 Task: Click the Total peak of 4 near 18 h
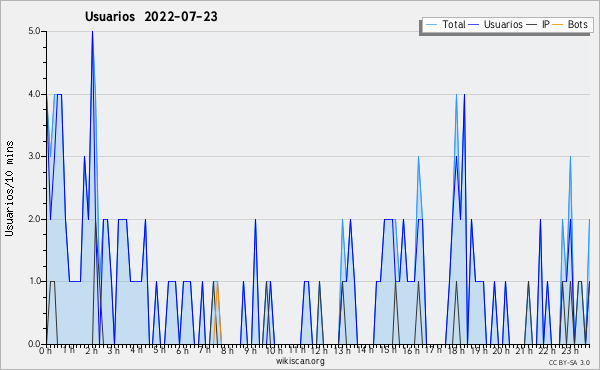(457, 95)
